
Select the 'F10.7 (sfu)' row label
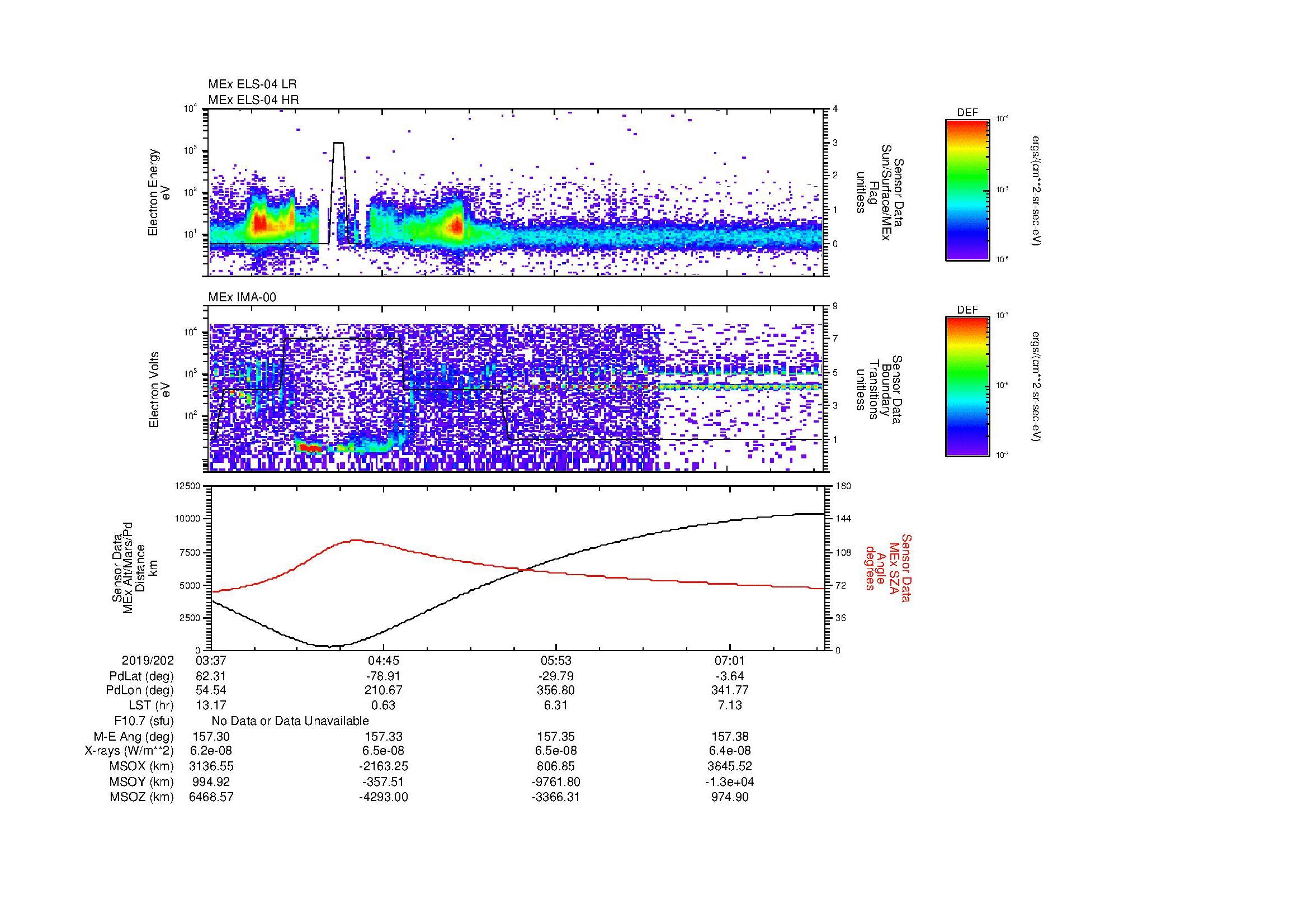click(144, 721)
